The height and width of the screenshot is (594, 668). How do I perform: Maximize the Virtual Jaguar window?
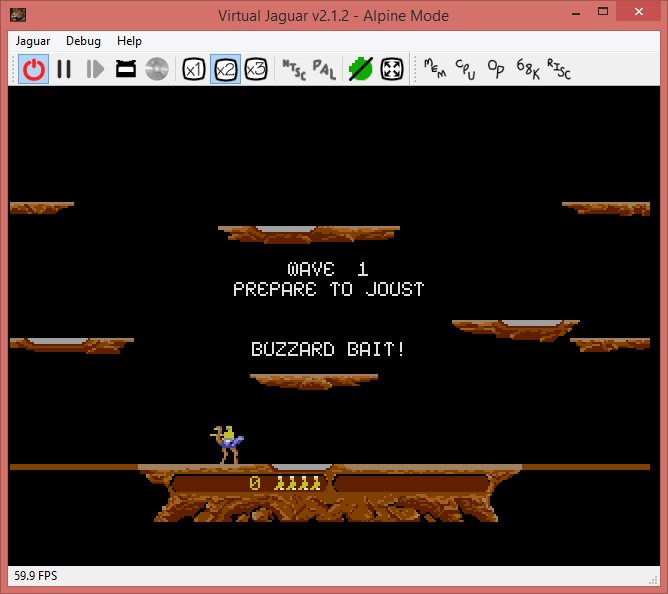click(603, 12)
